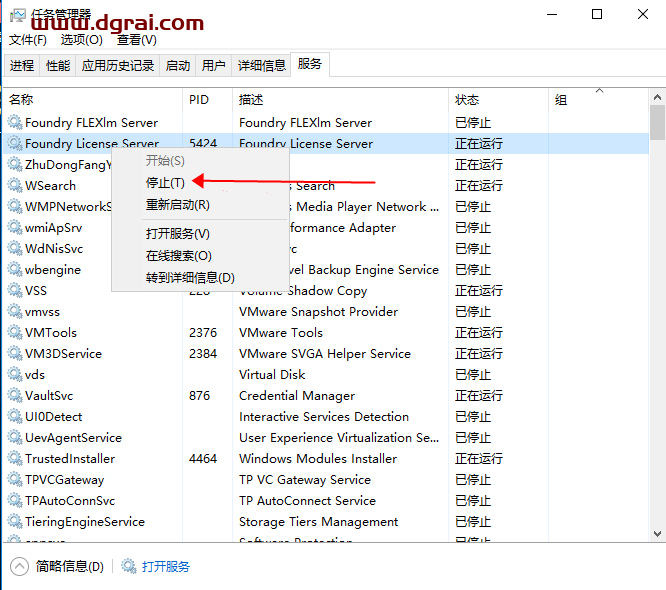
Task: Open 查看(V) menu in menu bar
Action: [137, 40]
